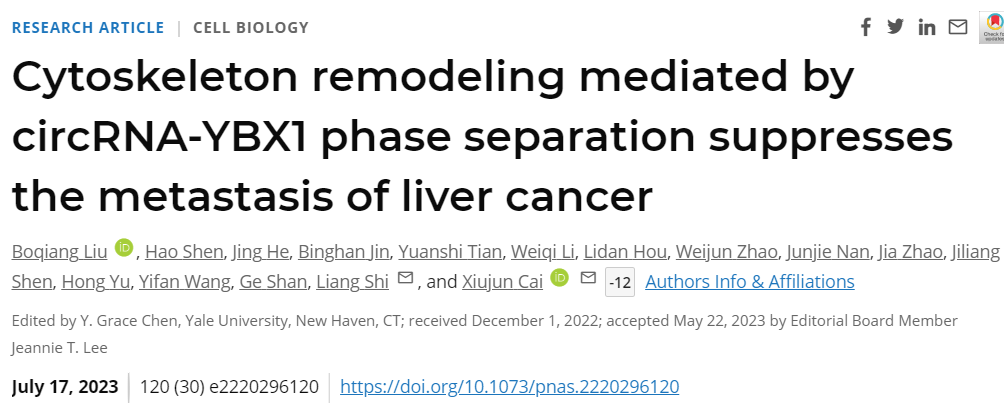The image size is (1004, 407).
Task: Share on LinkedIn icon
Action: tap(927, 28)
